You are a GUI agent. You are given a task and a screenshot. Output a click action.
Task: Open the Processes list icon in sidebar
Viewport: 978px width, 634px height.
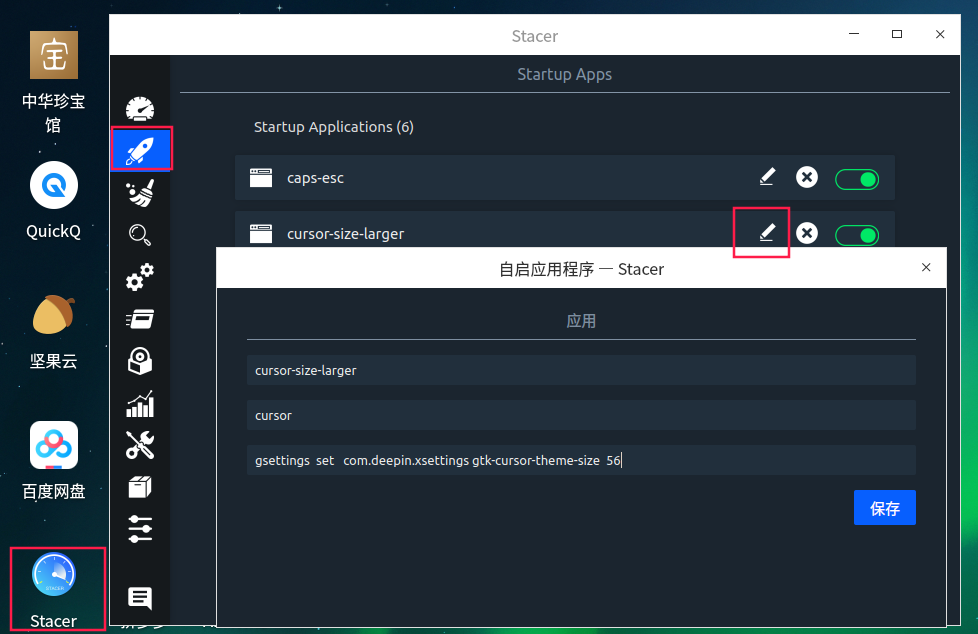click(x=140, y=319)
